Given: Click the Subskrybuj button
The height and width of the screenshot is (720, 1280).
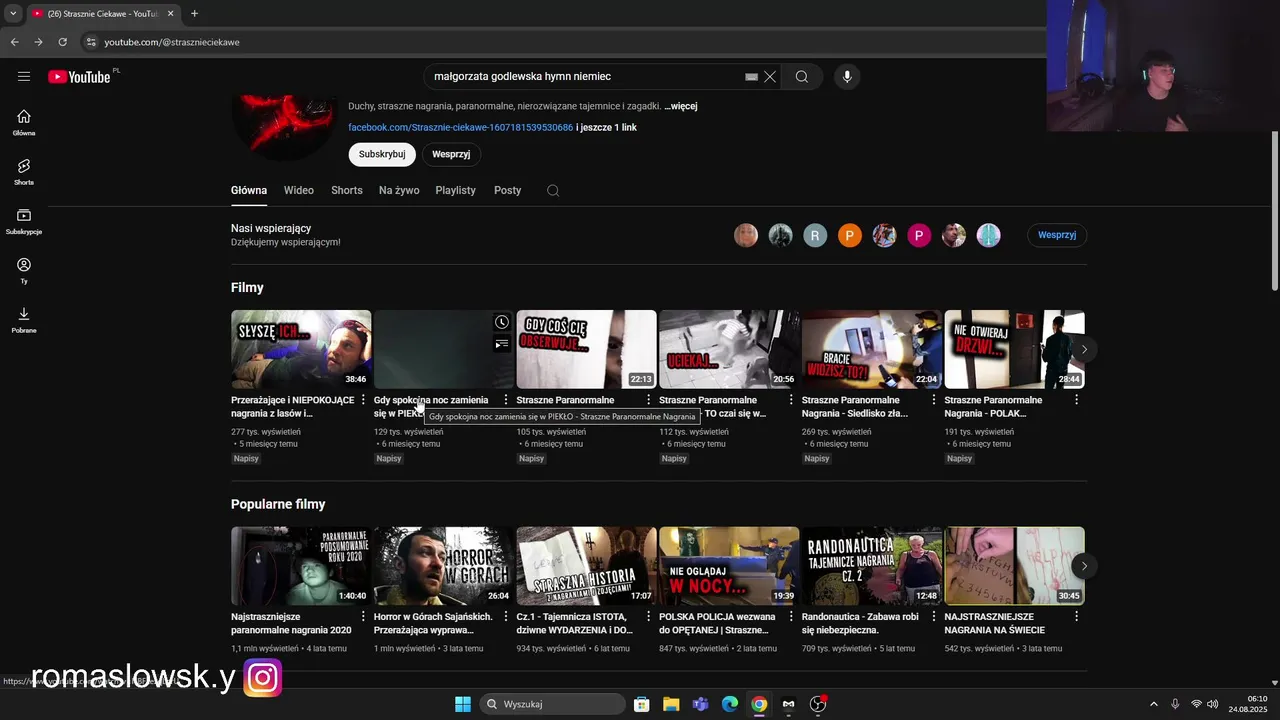Looking at the screenshot, I should point(382,154).
